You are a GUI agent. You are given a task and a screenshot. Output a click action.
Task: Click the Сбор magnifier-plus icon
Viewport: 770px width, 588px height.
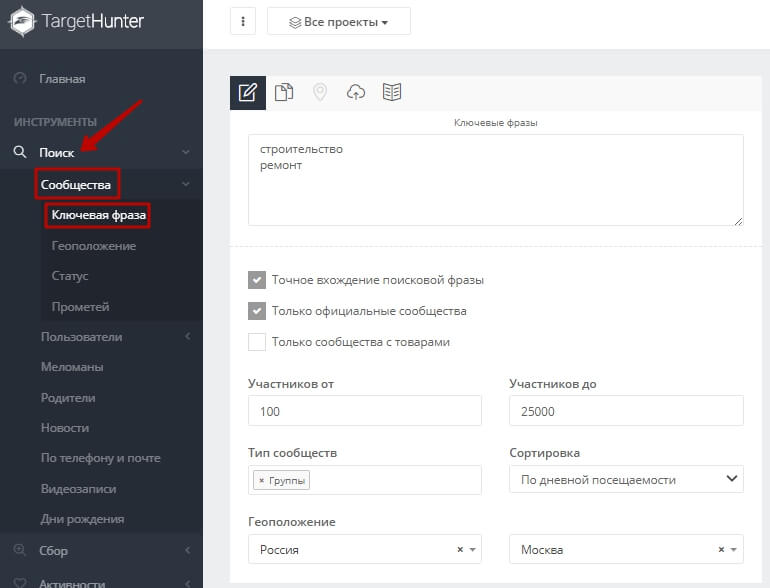(x=20, y=550)
